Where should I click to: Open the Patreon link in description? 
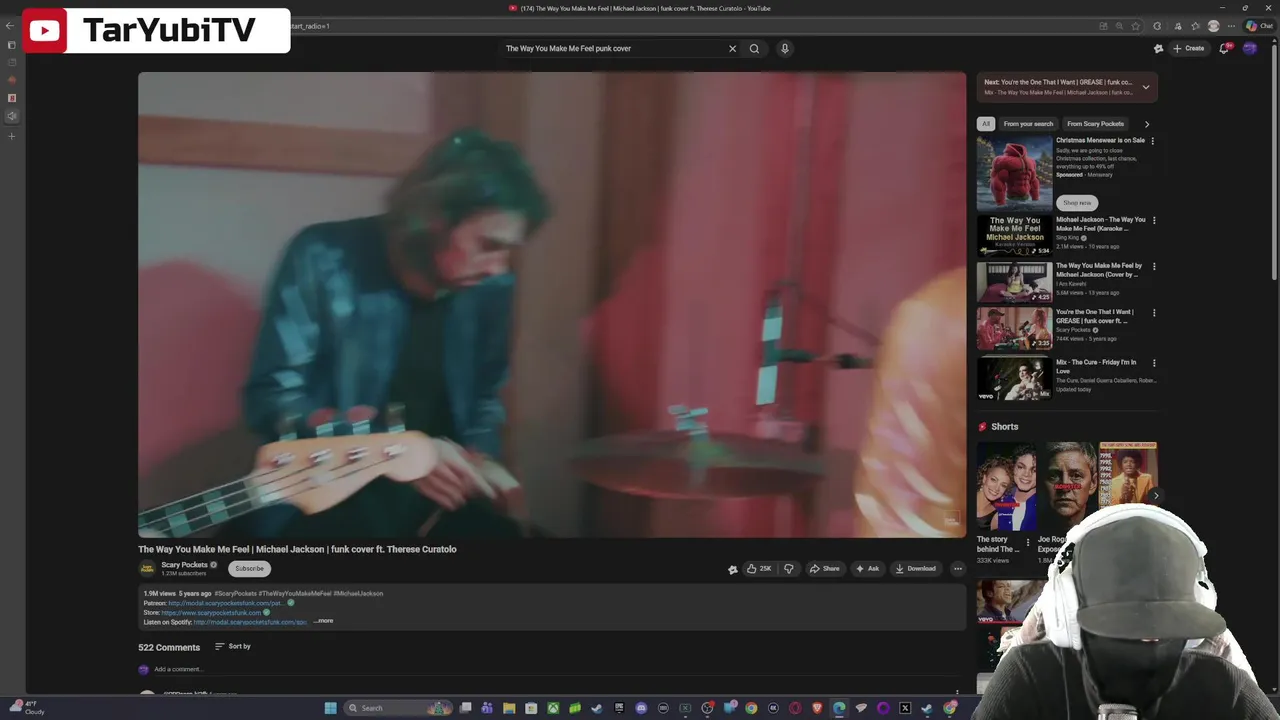[226, 603]
